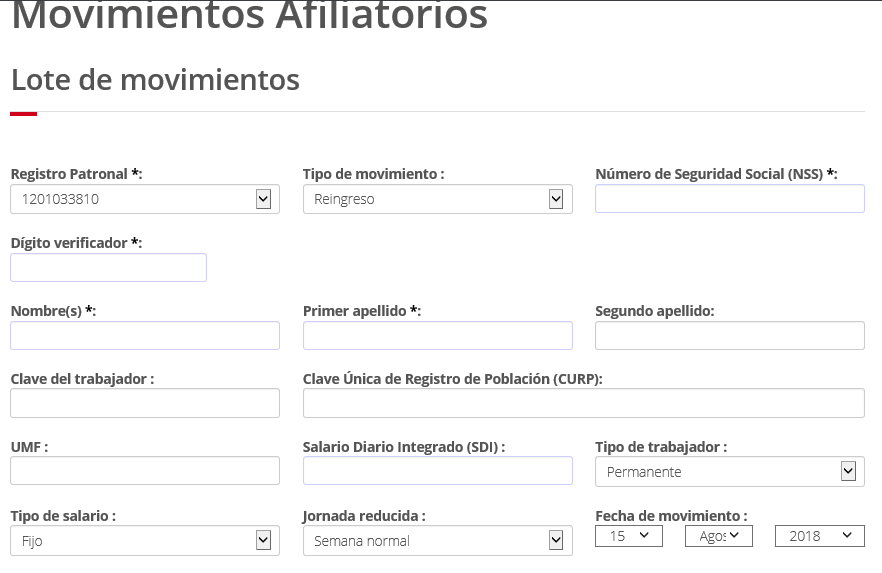Select the Nombre(s) text field
The height and width of the screenshot is (573, 882).
[145, 336]
